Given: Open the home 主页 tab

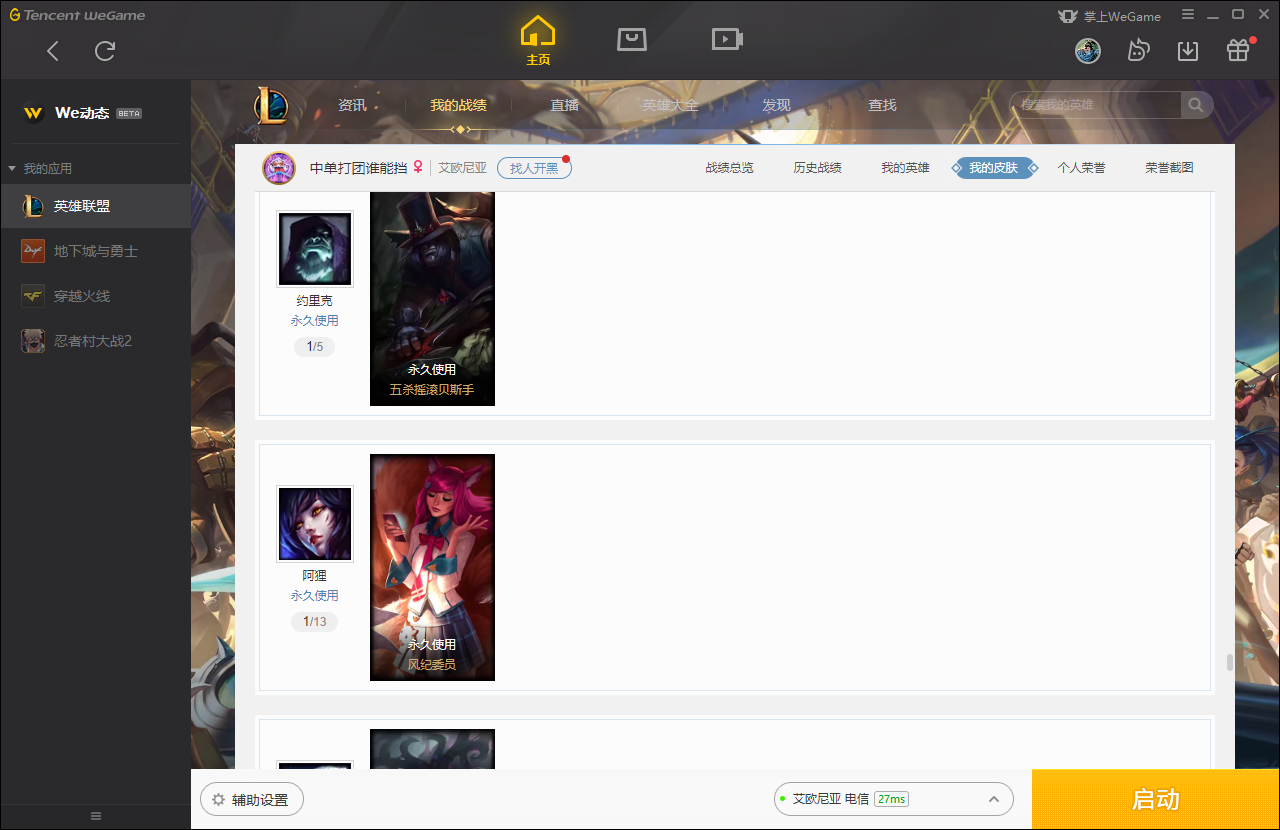Looking at the screenshot, I should tap(538, 41).
